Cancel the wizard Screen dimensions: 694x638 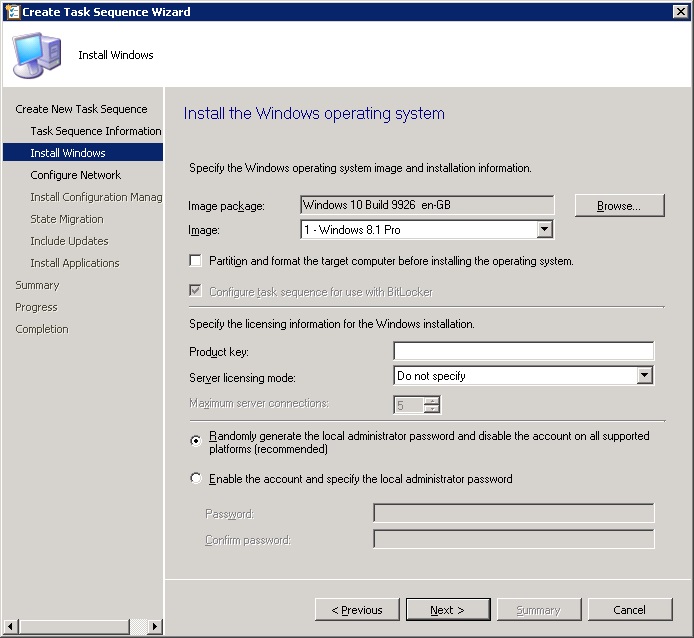click(x=629, y=610)
